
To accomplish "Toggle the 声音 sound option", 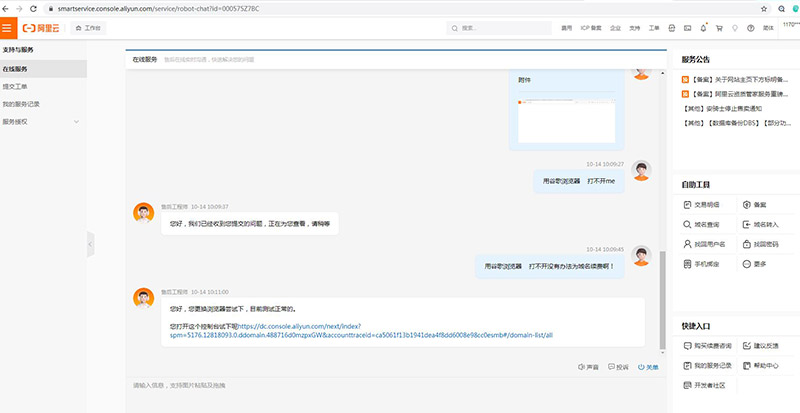I will (x=589, y=367).
